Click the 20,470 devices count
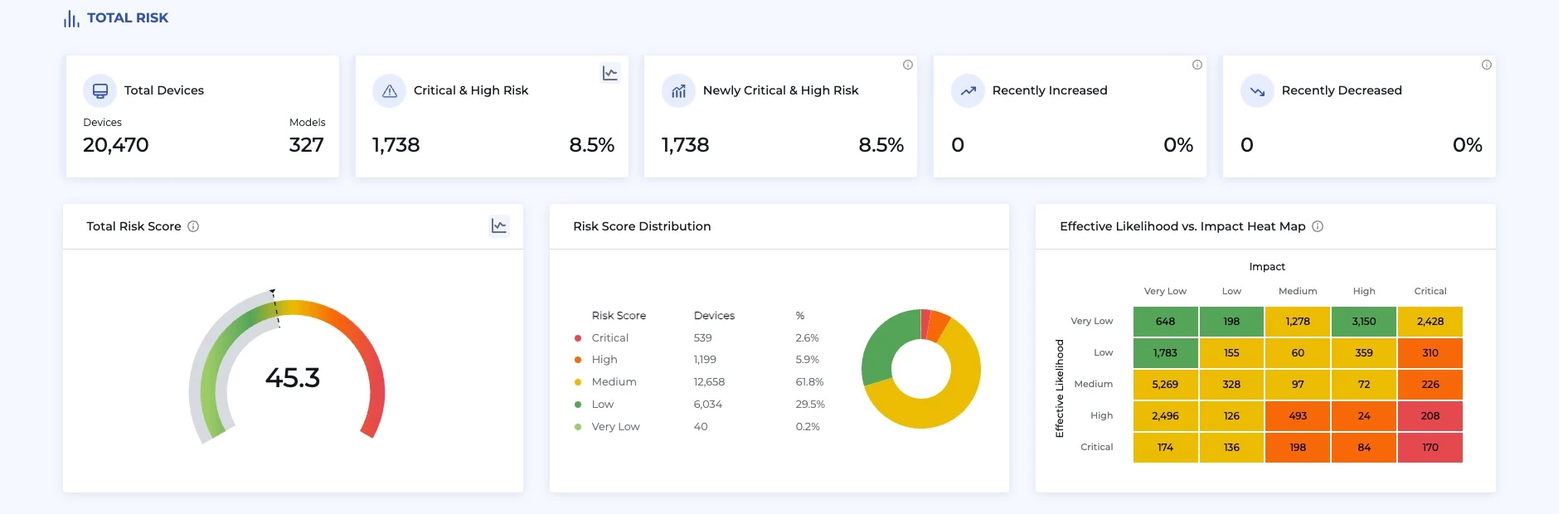 (x=116, y=145)
